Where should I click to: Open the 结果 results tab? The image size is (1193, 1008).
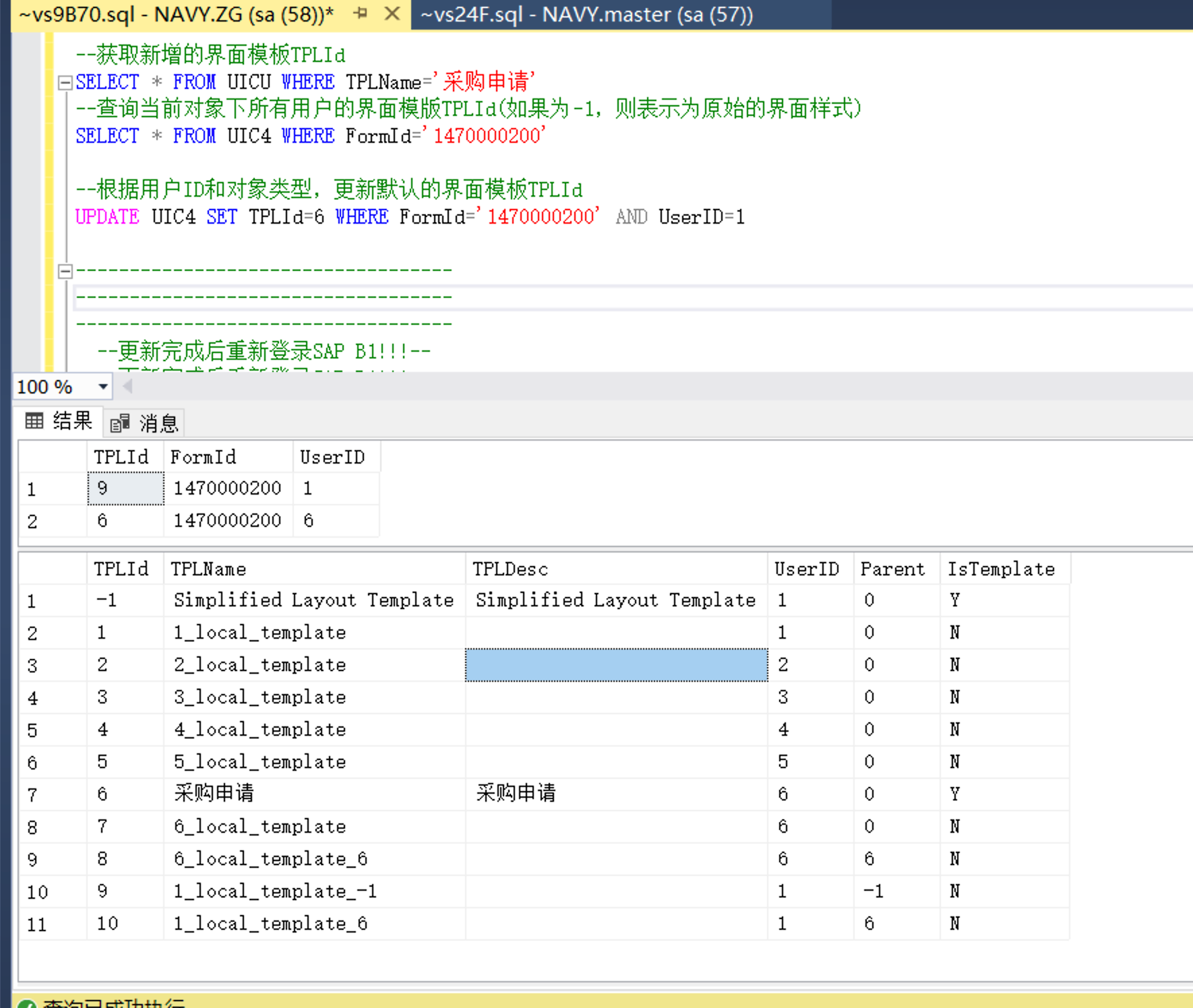coord(59,422)
